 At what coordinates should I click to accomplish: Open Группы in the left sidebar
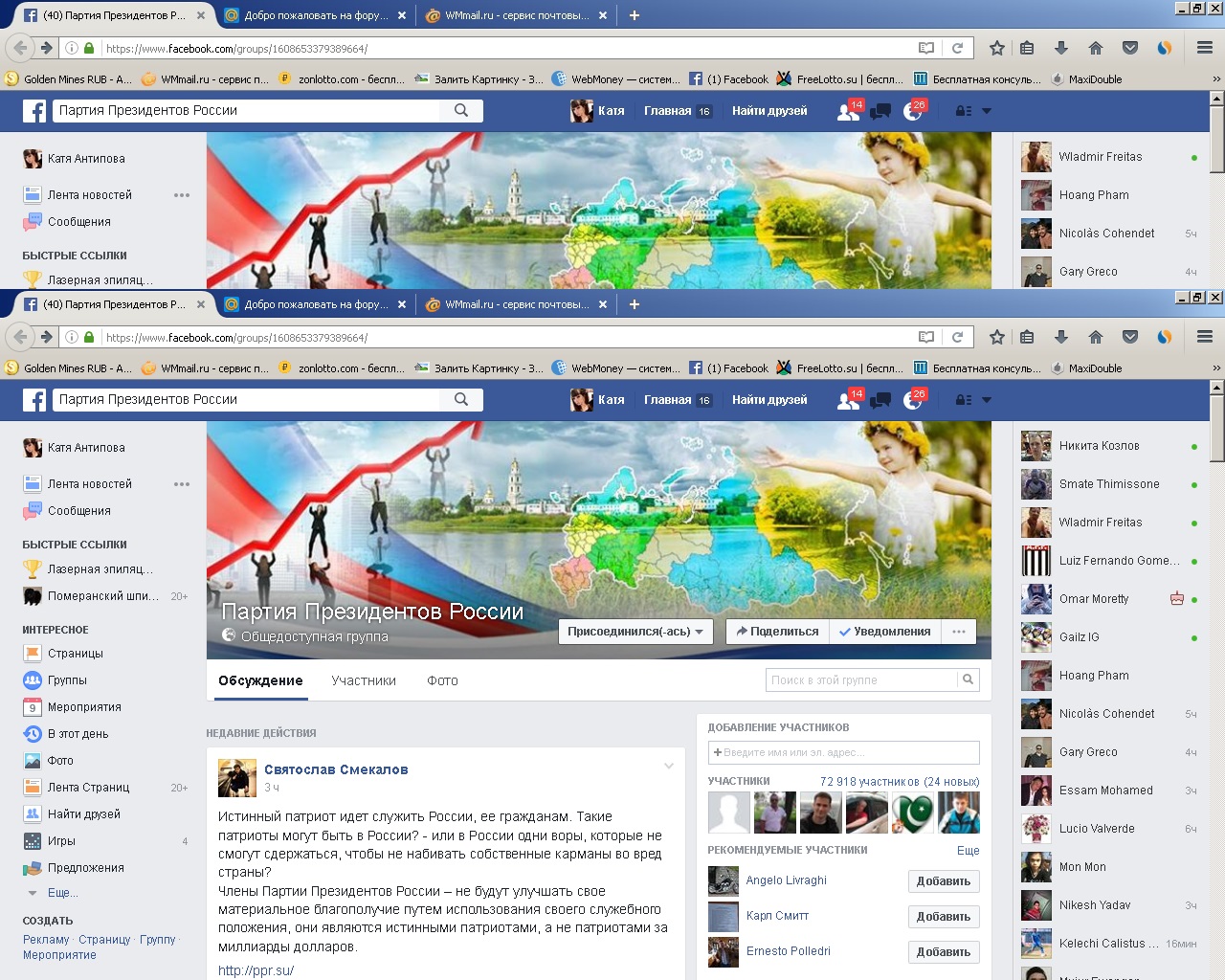(67, 680)
